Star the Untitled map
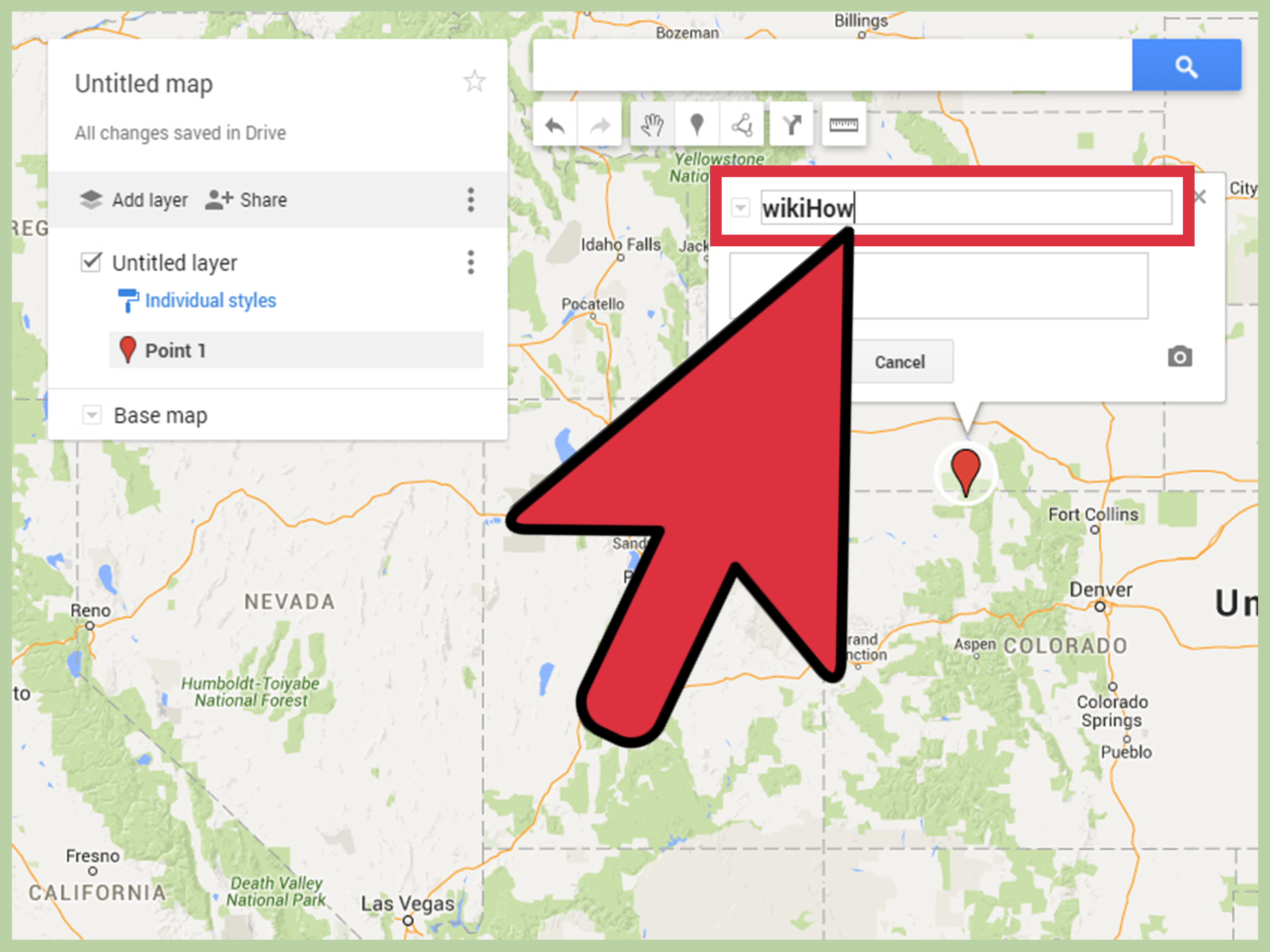The image size is (1270, 952). pyautogui.click(x=474, y=81)
